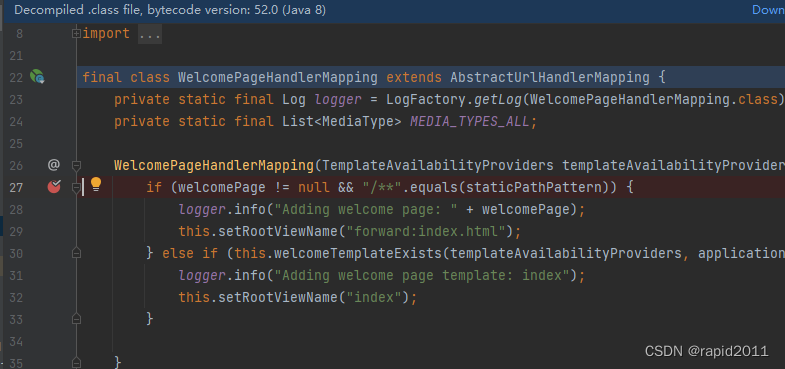Click TemplateAvailabilityProviders parameter type on line 26
The height and width of the screenshot is (369, 785).
click(438, 165)
